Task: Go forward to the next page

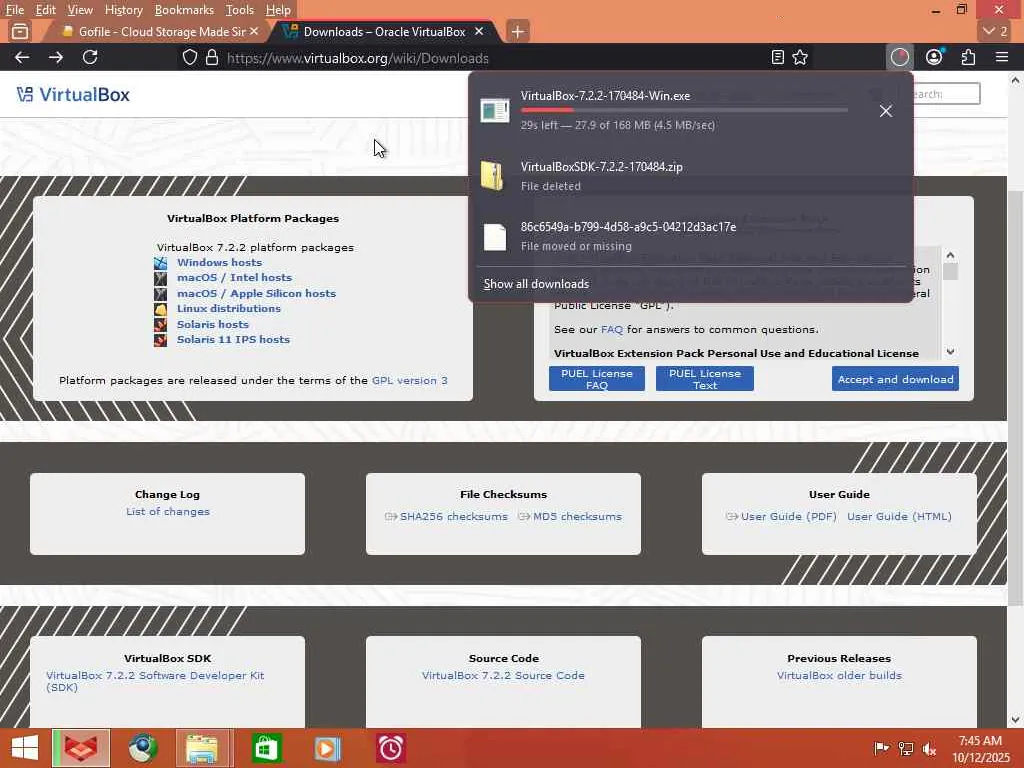Action: pyautogui.click(x=56, y=57)
